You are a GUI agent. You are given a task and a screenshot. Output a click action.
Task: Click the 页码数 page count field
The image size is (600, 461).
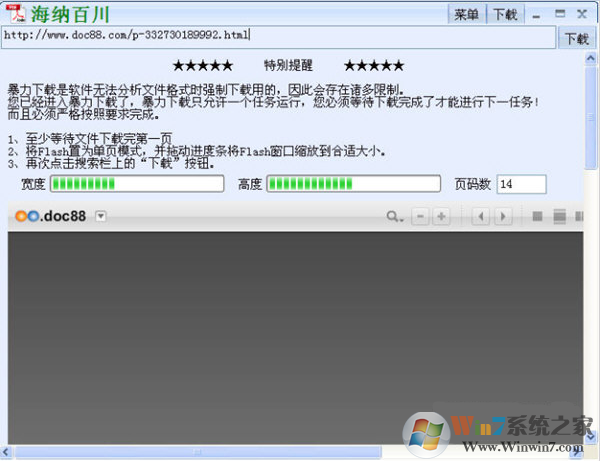(x=521, y=184)
